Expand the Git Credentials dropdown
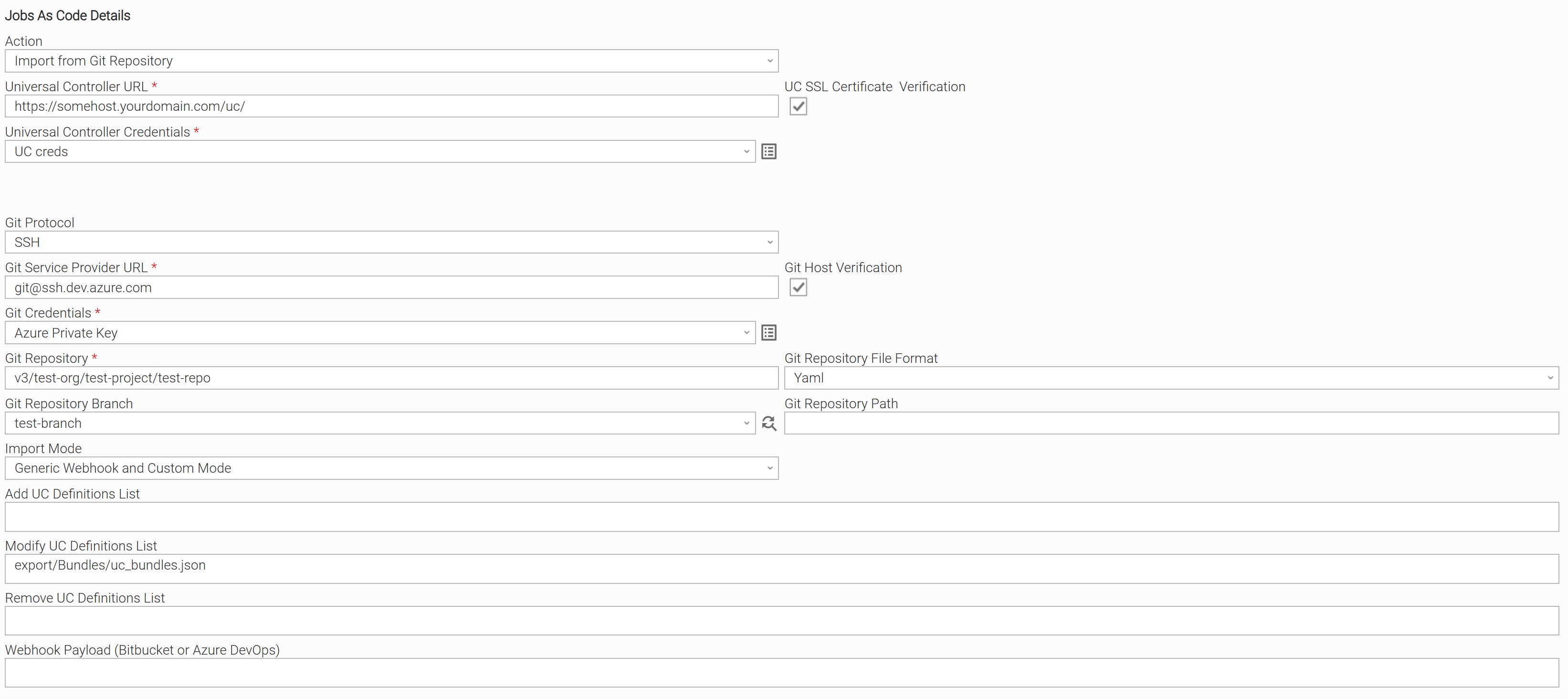The image size is (1568, 699). click(x=380, y=333)
